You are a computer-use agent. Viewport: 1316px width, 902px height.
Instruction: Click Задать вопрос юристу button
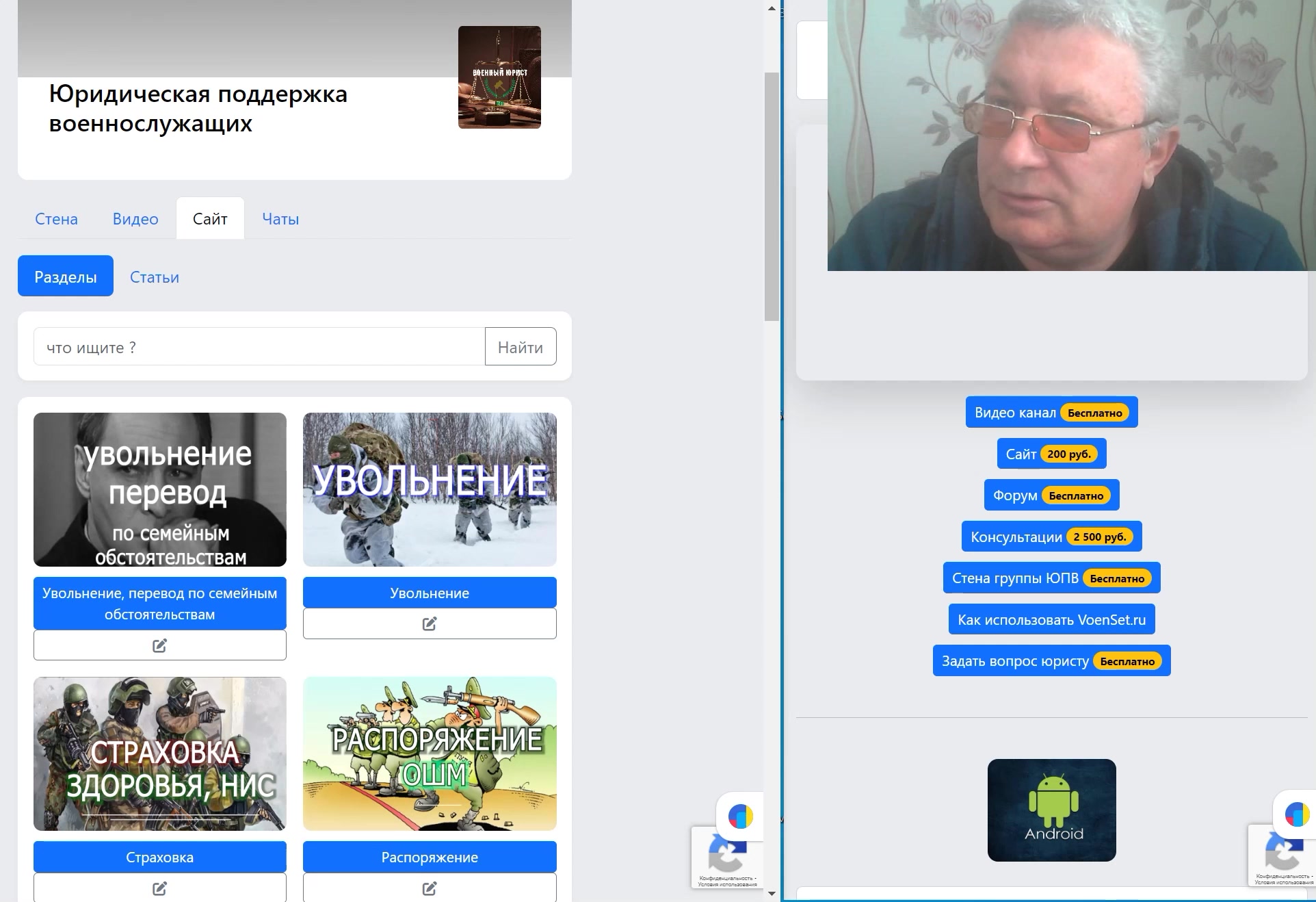click(x=1051, y=661)
